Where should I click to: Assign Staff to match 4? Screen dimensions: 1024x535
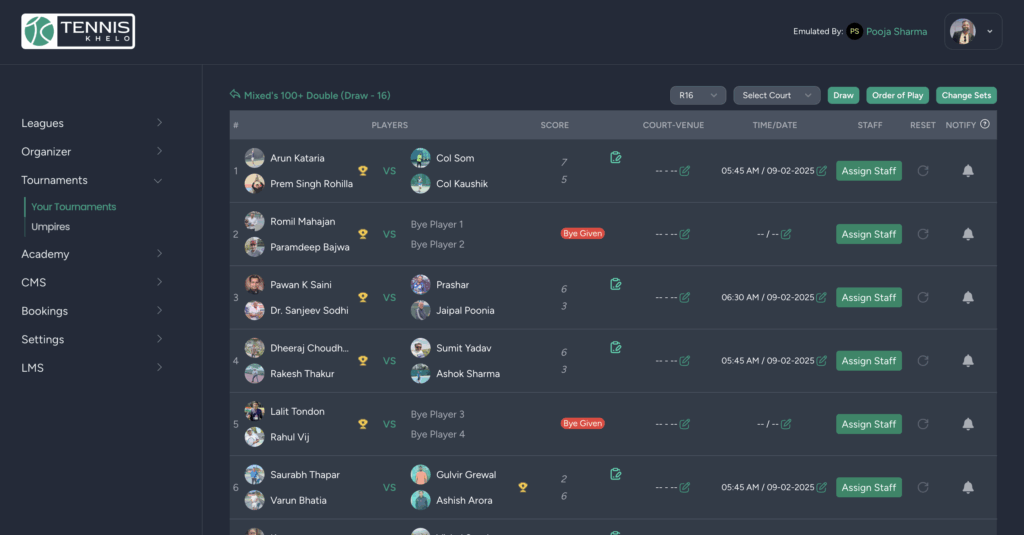click(869, 361)
